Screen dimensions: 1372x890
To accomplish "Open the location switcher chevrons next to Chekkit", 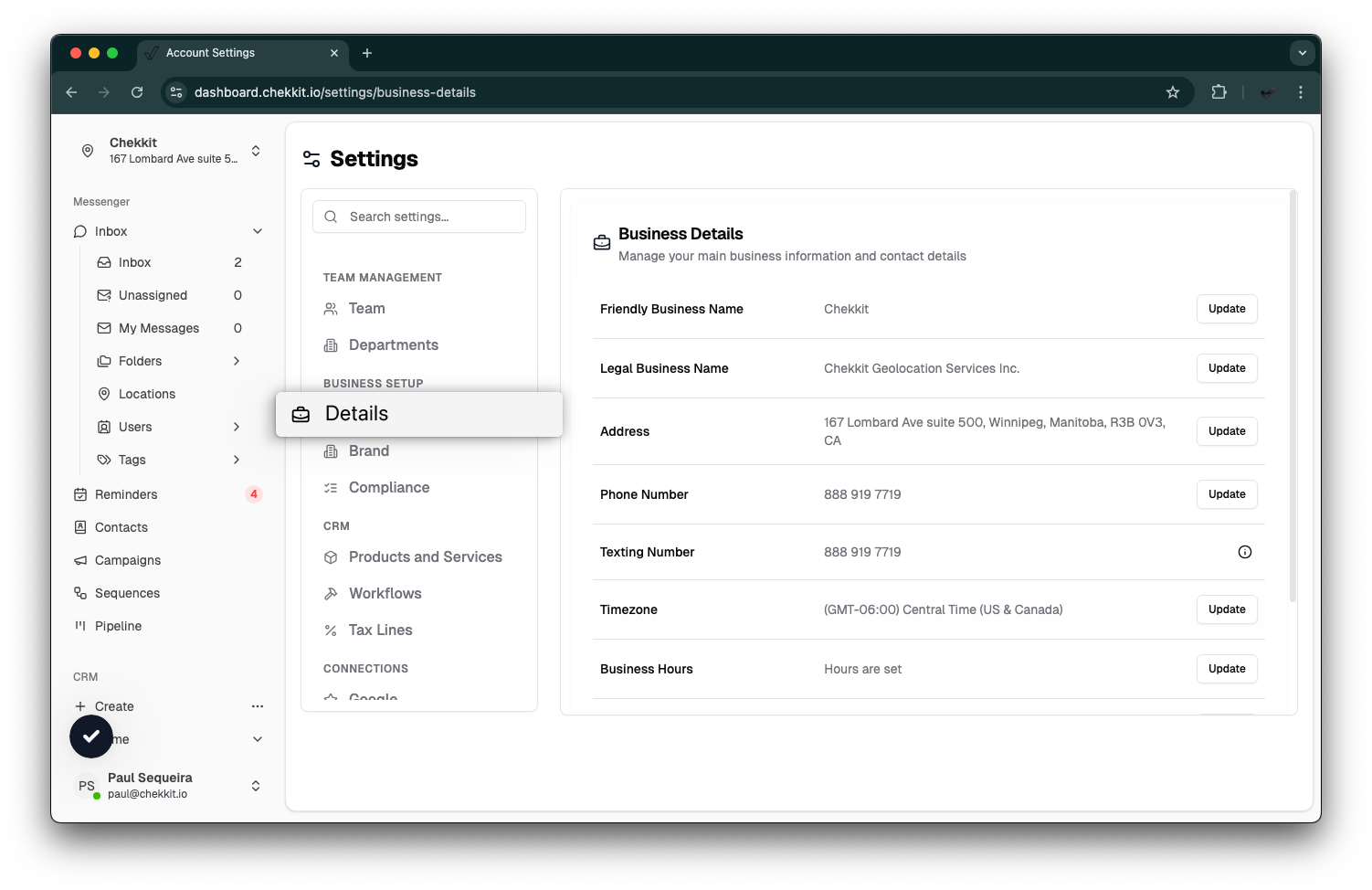I will pos(256,151).
